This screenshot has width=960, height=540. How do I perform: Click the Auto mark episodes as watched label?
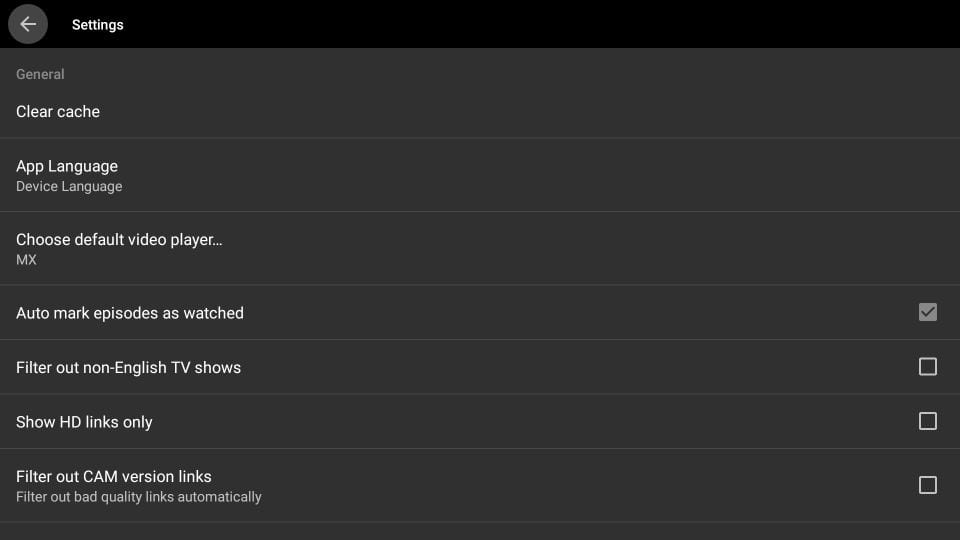(130, 313)
